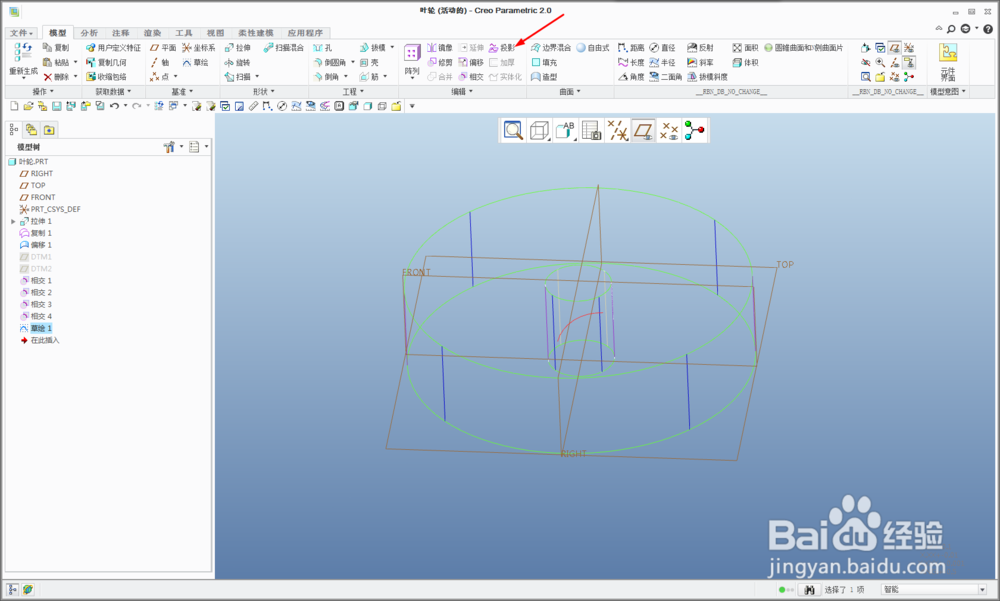The width and height of the screenshot is (1000, 601).
Task: Toggle point display in graphics toolbar
Action: coord(669,131)
